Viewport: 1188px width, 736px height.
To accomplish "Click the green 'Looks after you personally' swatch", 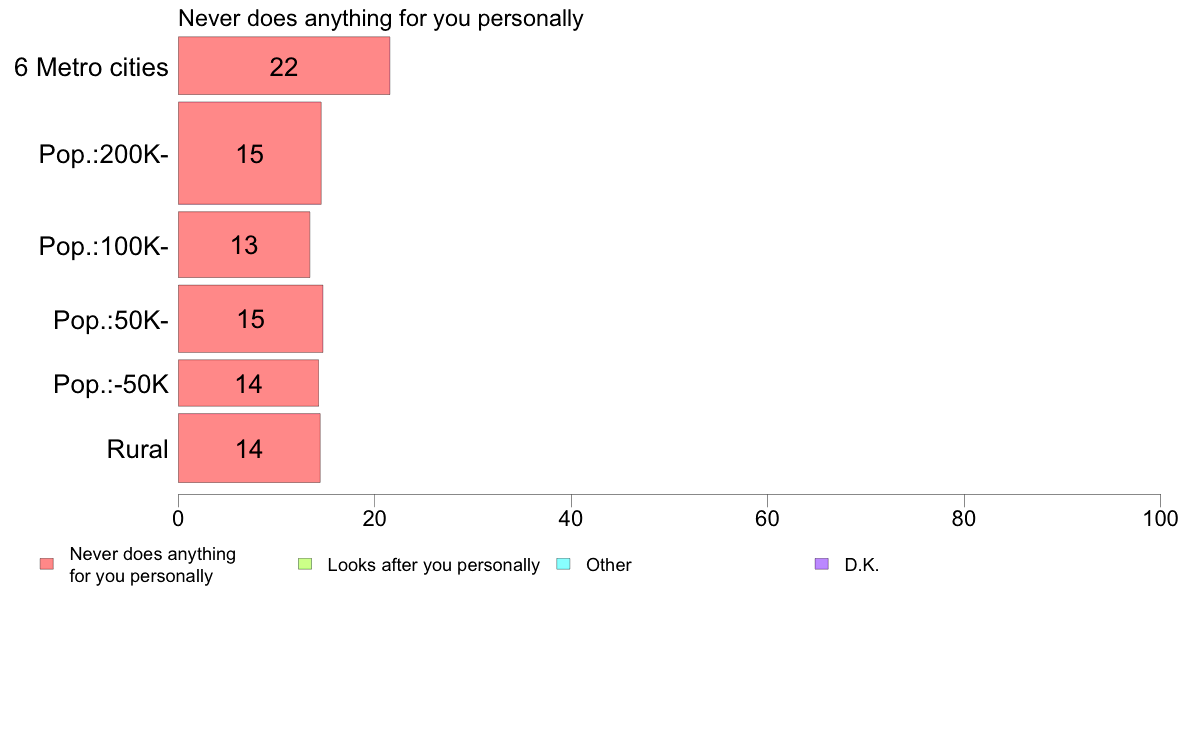I will click(305, 564).
